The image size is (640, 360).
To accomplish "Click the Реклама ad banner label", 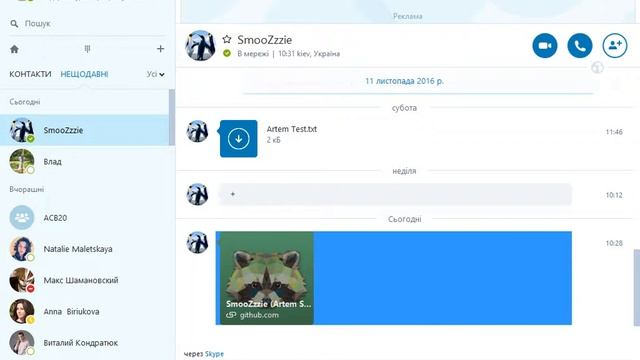I will coord(407,16).
